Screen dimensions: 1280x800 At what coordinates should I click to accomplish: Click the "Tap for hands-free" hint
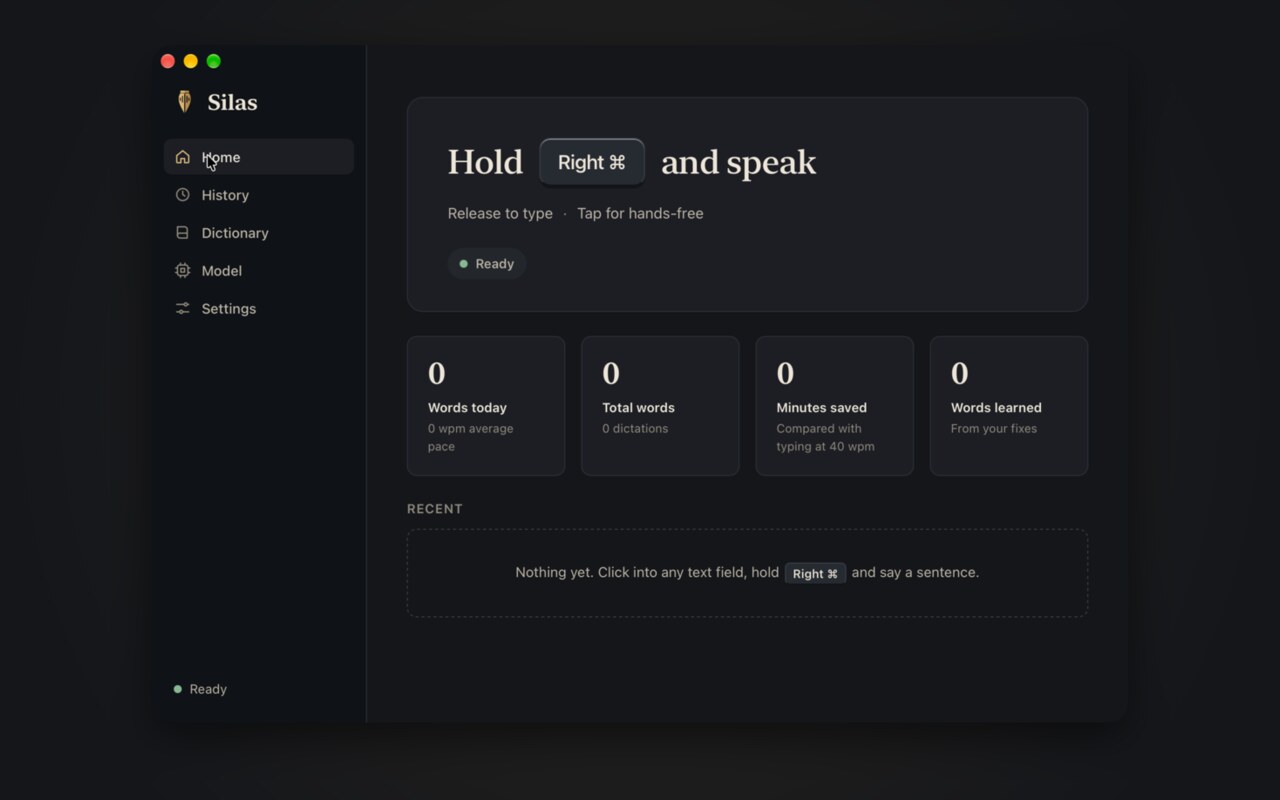coord(640,213)
